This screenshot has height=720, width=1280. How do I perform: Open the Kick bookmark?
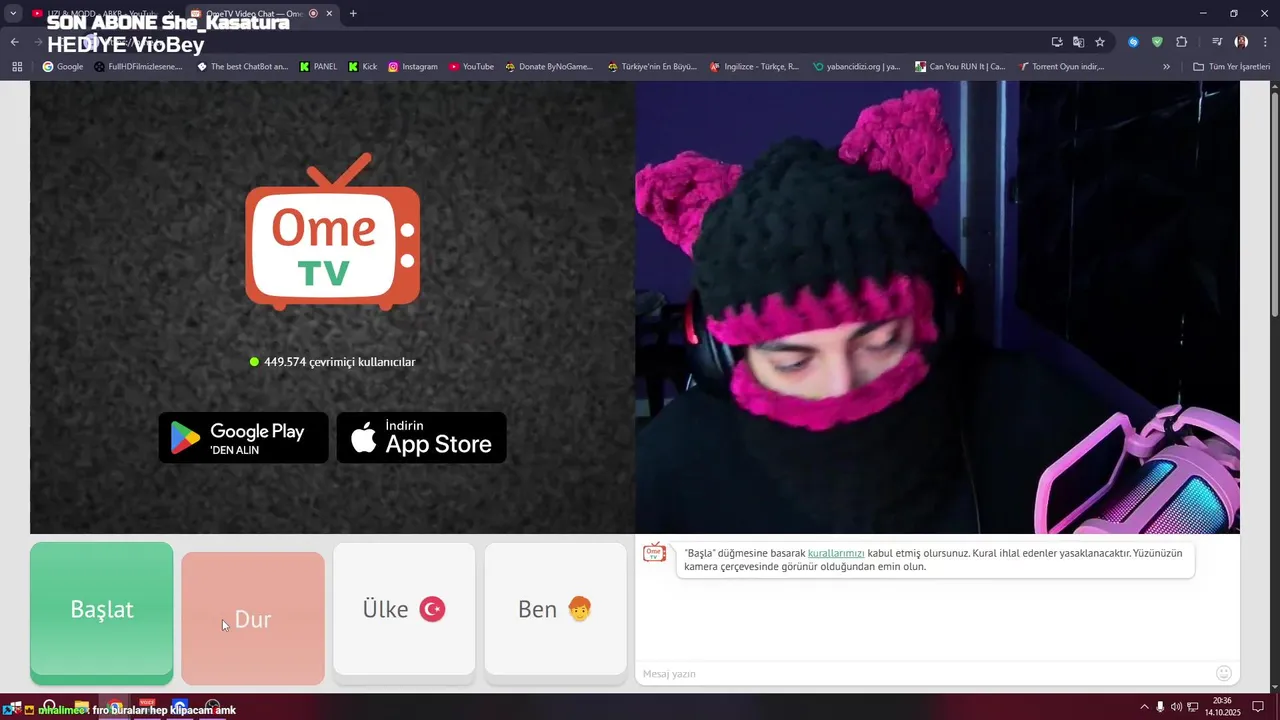click(x=362, y=67)
